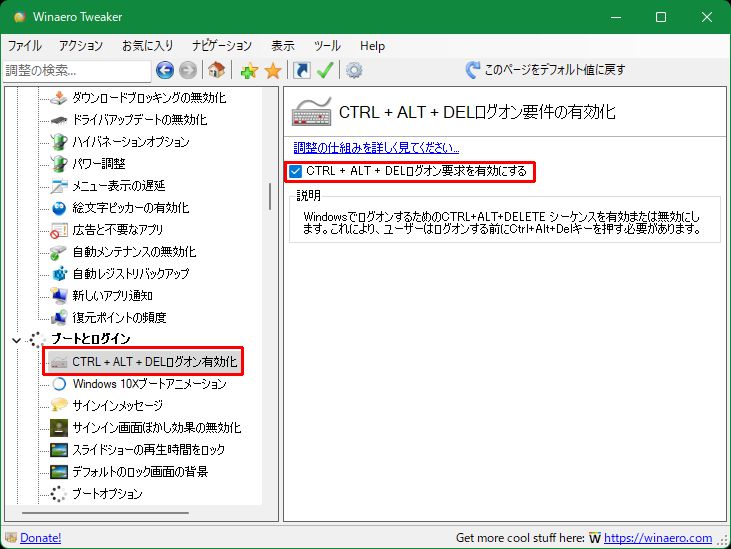Image resolution: width=731 pixels, height=549 pixels.
Task: Click icon for 広告と不要なアプリ
Action: click(x=59, y=230)
